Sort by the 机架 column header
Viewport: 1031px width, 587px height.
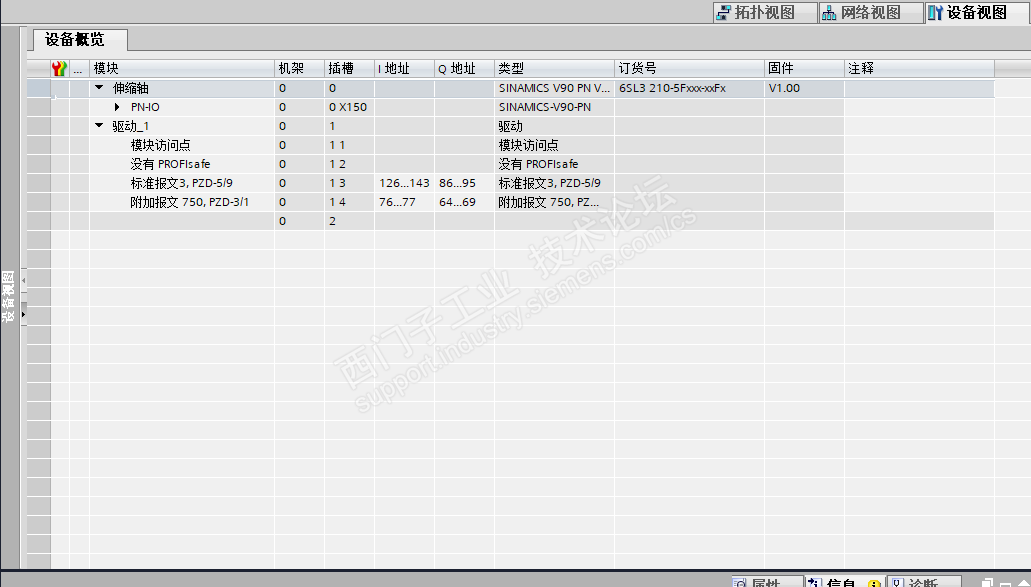pyautogui.click(x=299, y=68)
